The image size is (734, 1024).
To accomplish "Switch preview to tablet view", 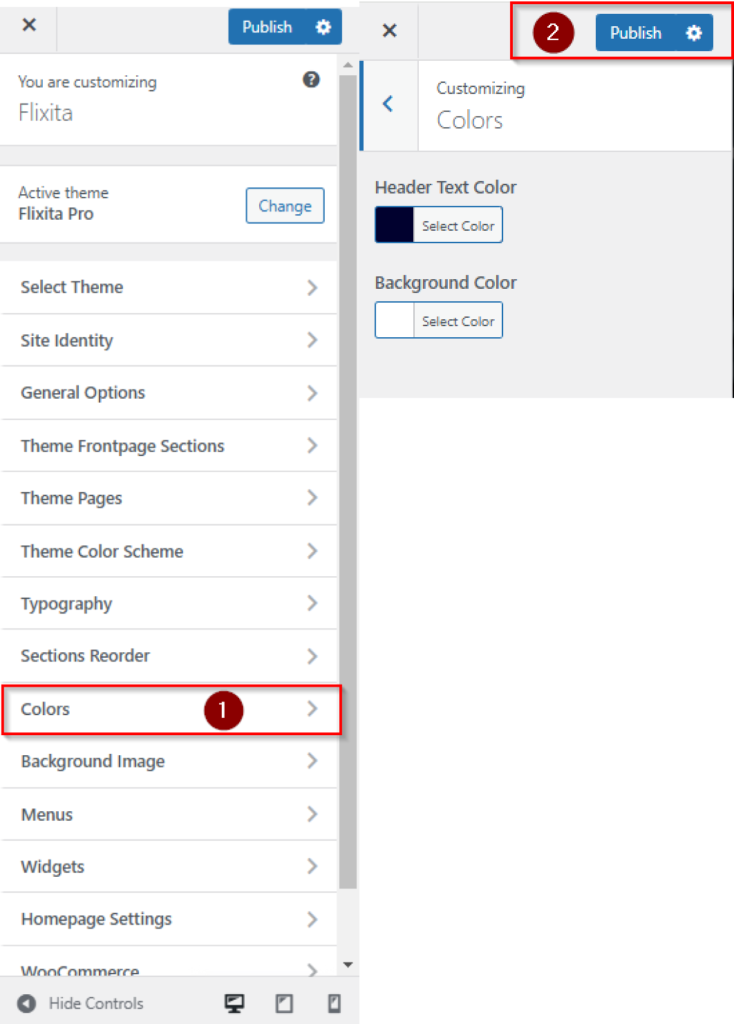I will 284,1003.
